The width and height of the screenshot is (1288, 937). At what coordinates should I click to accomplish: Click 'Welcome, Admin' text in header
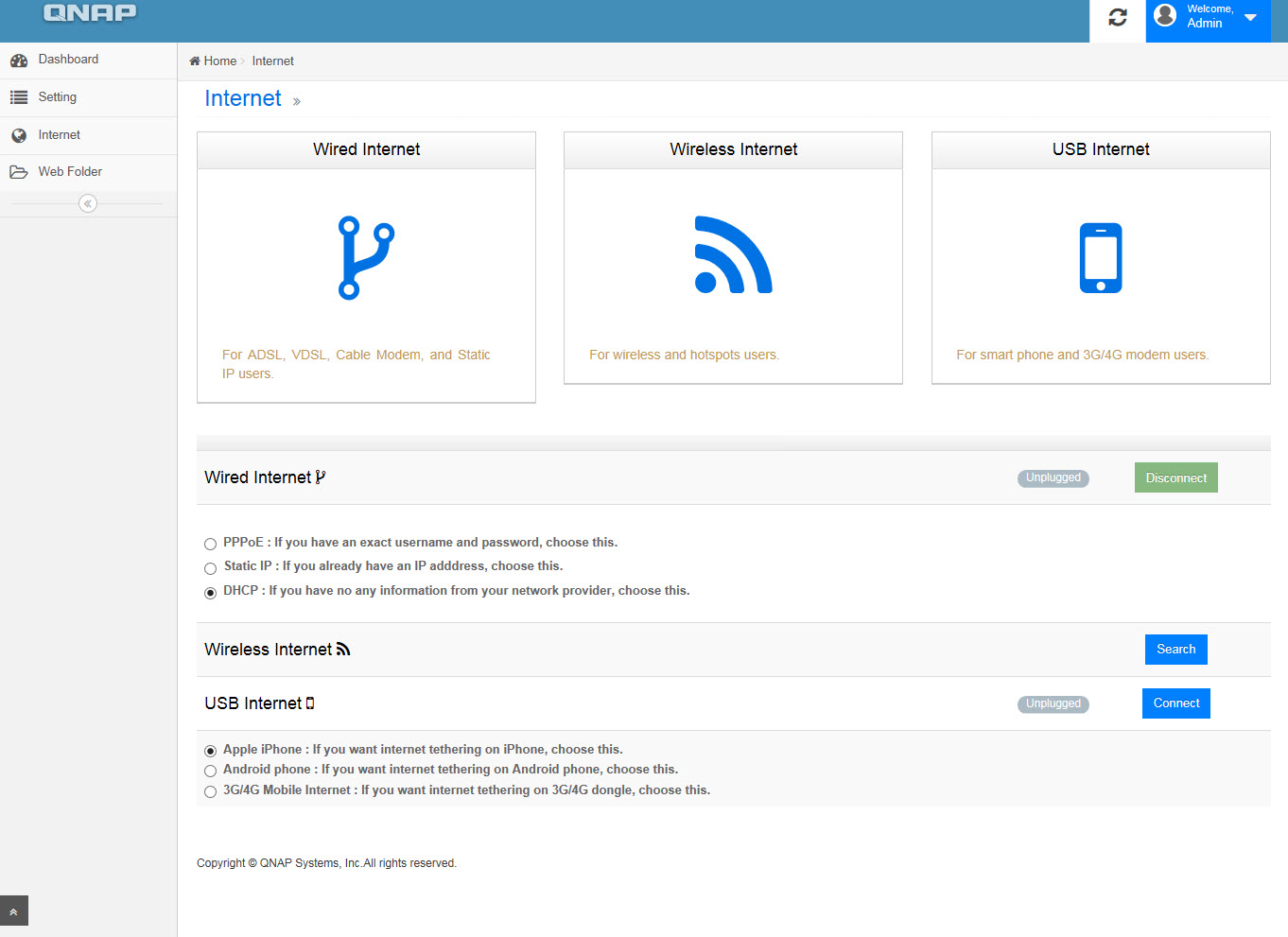tap(1210, 16)
